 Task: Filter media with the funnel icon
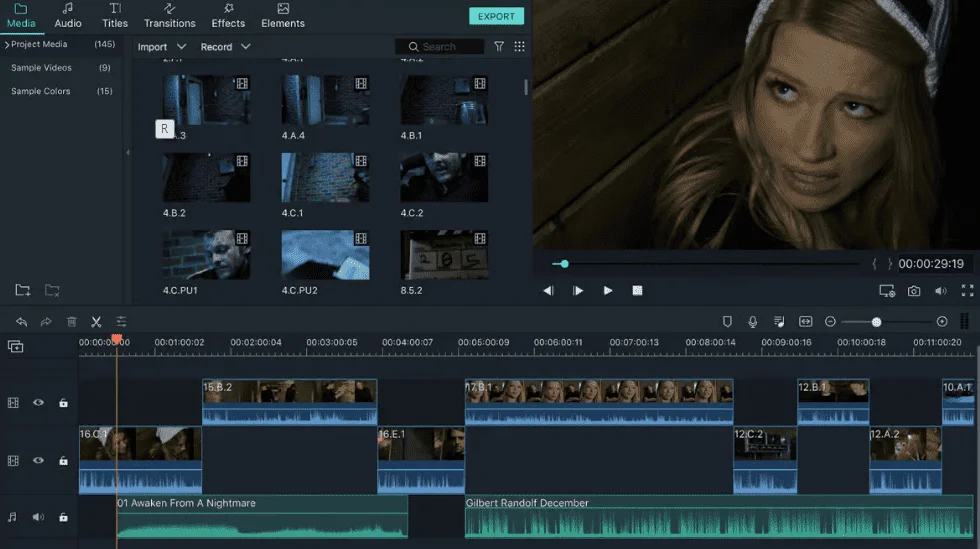(x=499, y=46)
